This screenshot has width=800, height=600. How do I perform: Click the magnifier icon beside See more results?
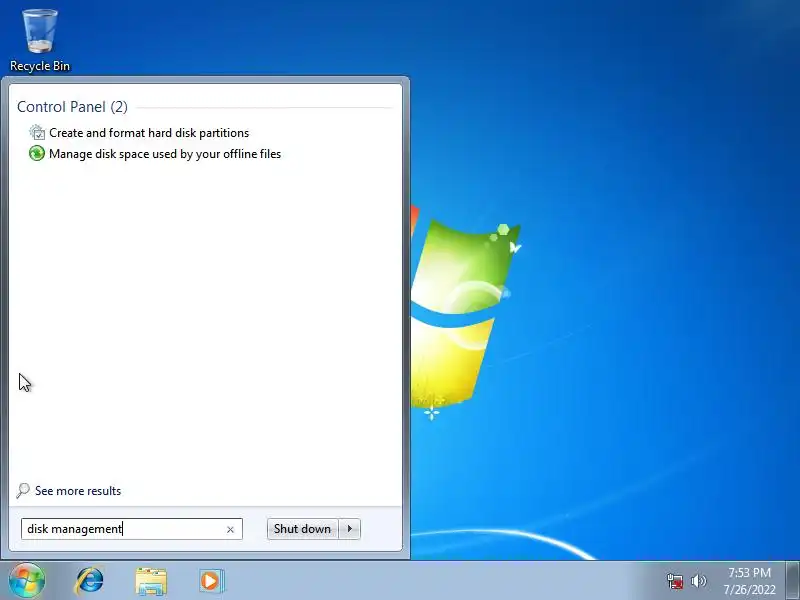[x=23, y=491]
